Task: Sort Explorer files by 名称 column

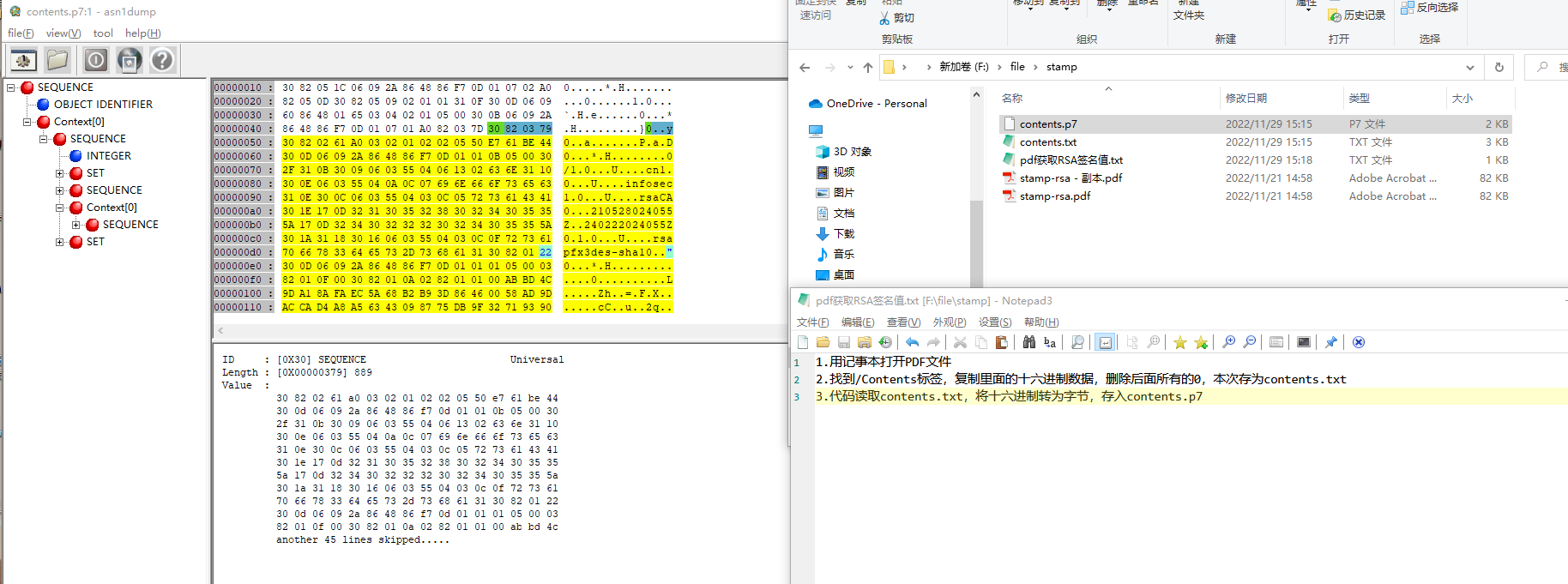Action: (x=1012, y=99)
